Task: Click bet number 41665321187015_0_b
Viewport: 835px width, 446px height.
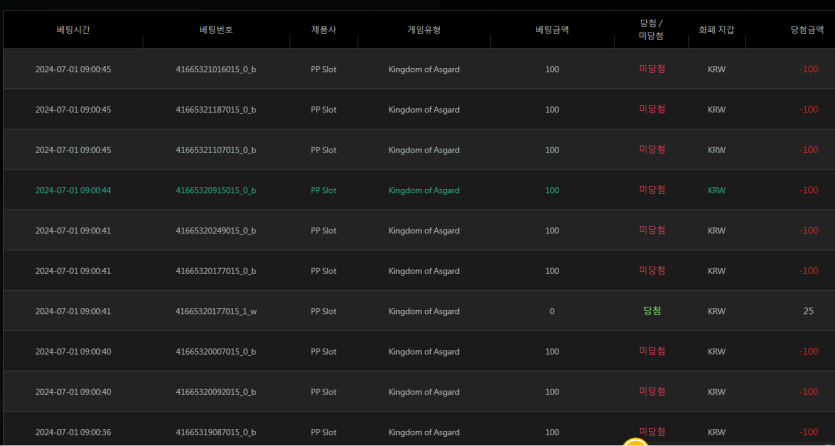Action: 216,110
